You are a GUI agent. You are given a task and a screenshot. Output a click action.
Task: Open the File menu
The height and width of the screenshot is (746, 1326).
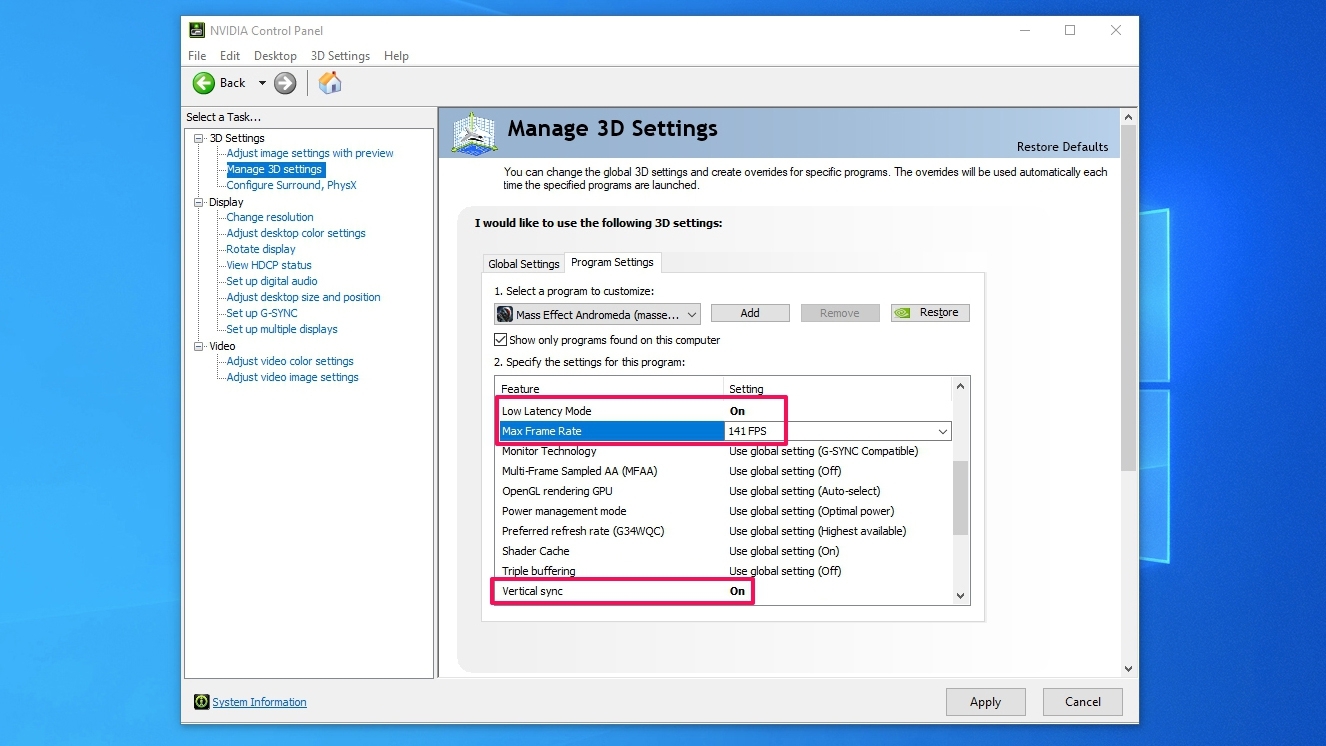click(x=197, y=56)
